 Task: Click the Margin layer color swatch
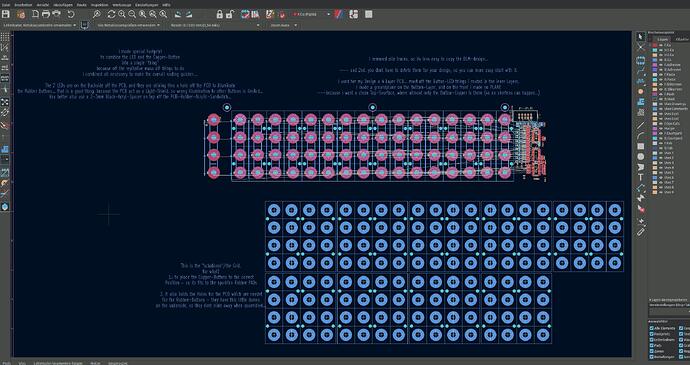click(655, 129)
